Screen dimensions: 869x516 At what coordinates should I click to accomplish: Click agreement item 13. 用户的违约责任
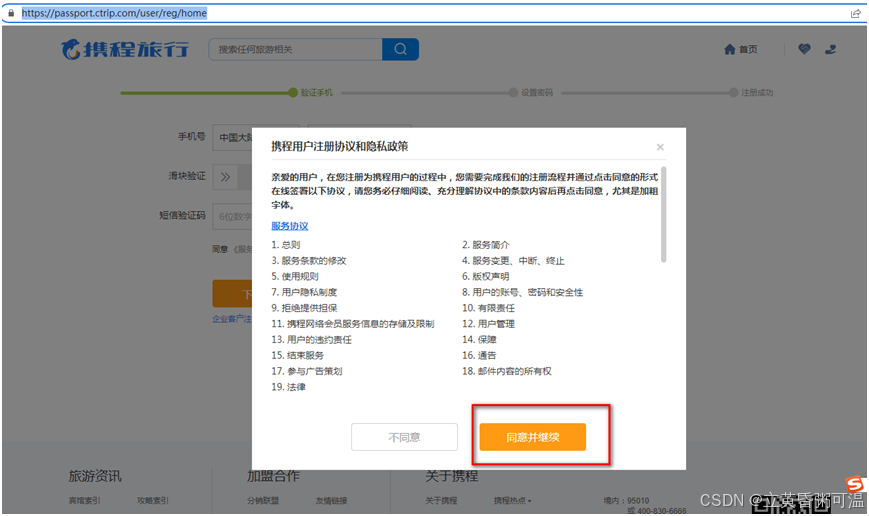pyautogui.click(x=311, y=339)
